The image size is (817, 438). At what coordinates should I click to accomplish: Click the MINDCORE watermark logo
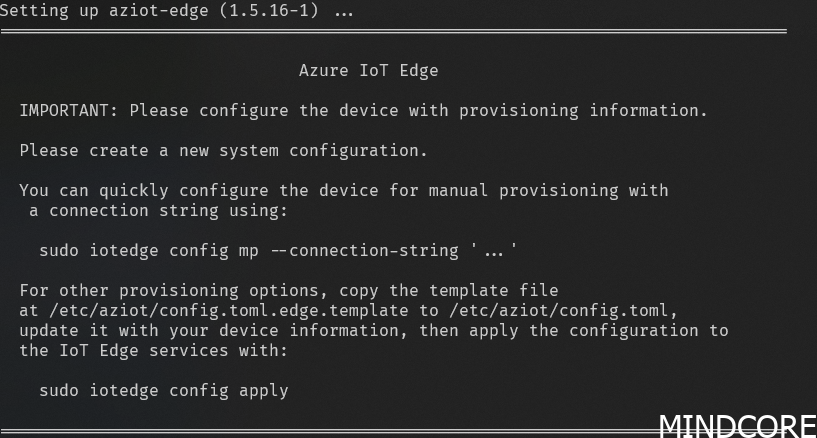coord(737,424)
